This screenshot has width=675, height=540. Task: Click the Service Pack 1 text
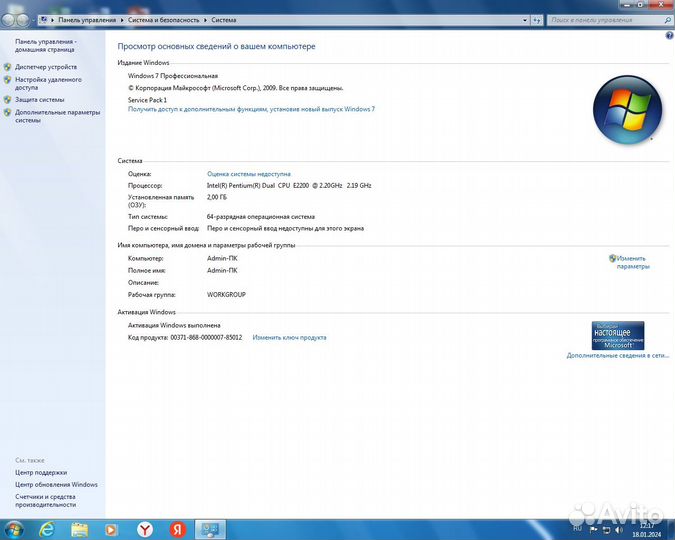(x=147, y=100)
